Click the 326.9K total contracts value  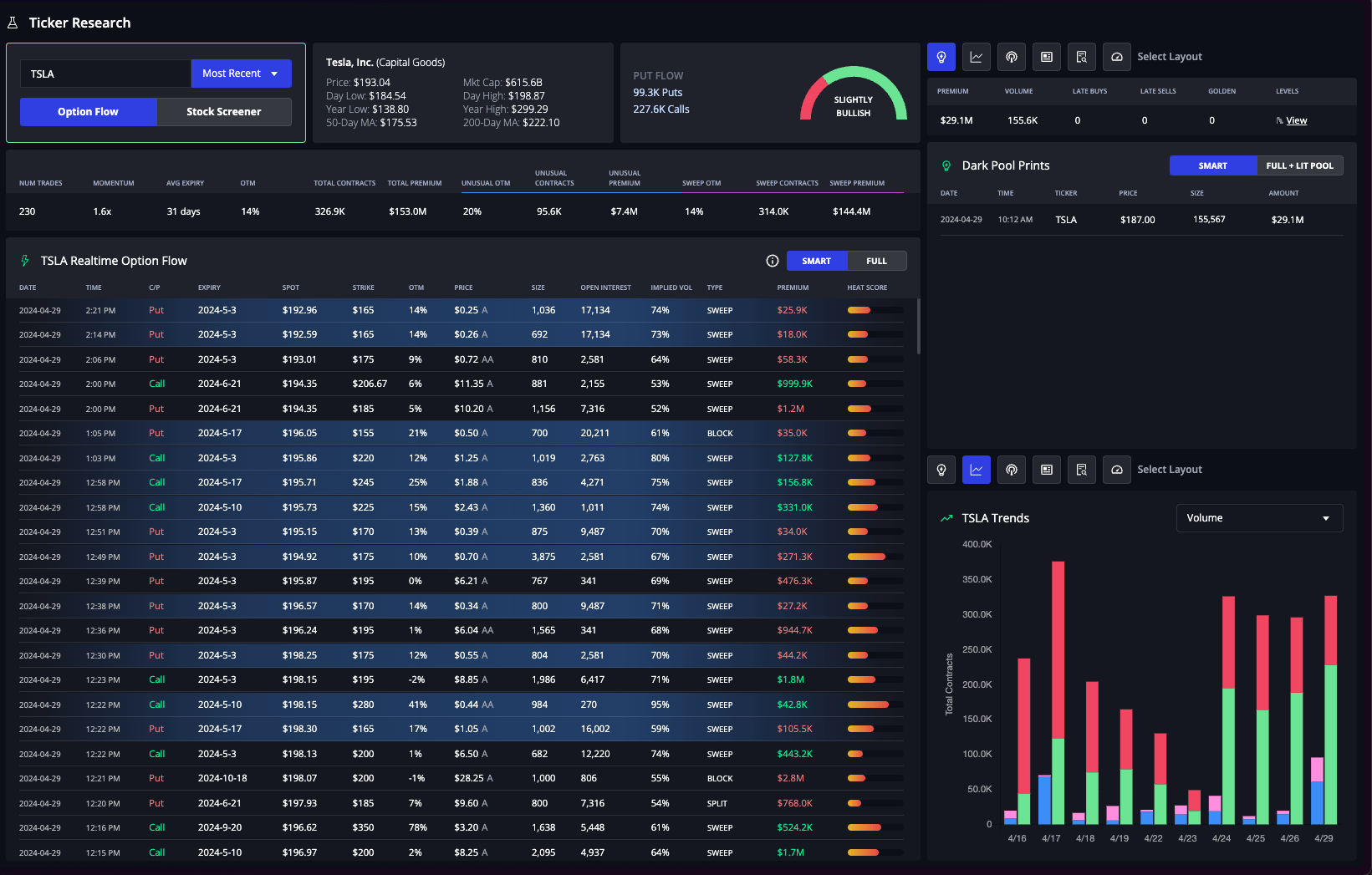point(330,211)
